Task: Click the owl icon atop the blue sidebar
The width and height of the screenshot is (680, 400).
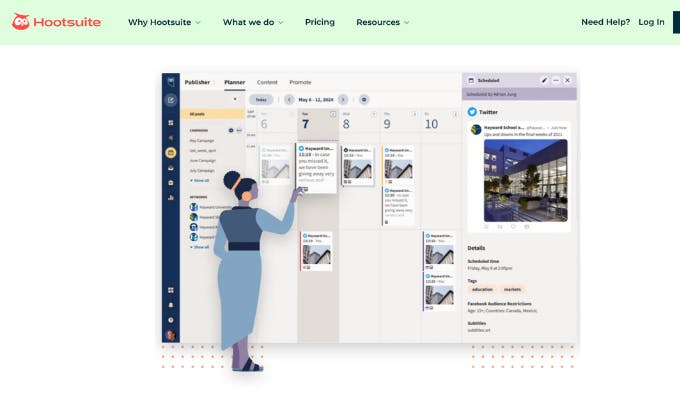Action: tap(171, 82)
